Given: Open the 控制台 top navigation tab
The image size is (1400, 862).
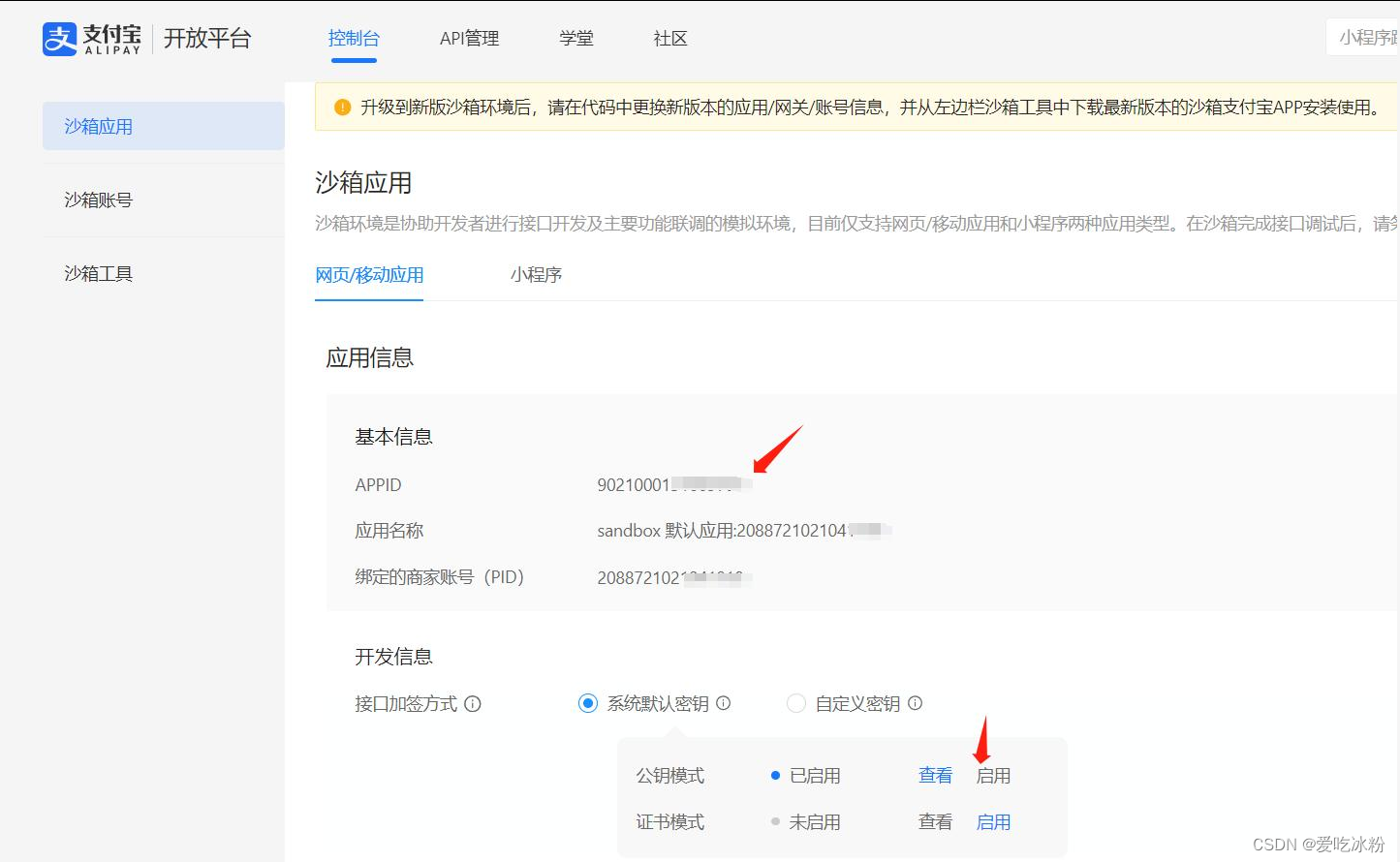Looking at the screenshot, I should click(x=354, y=39).
